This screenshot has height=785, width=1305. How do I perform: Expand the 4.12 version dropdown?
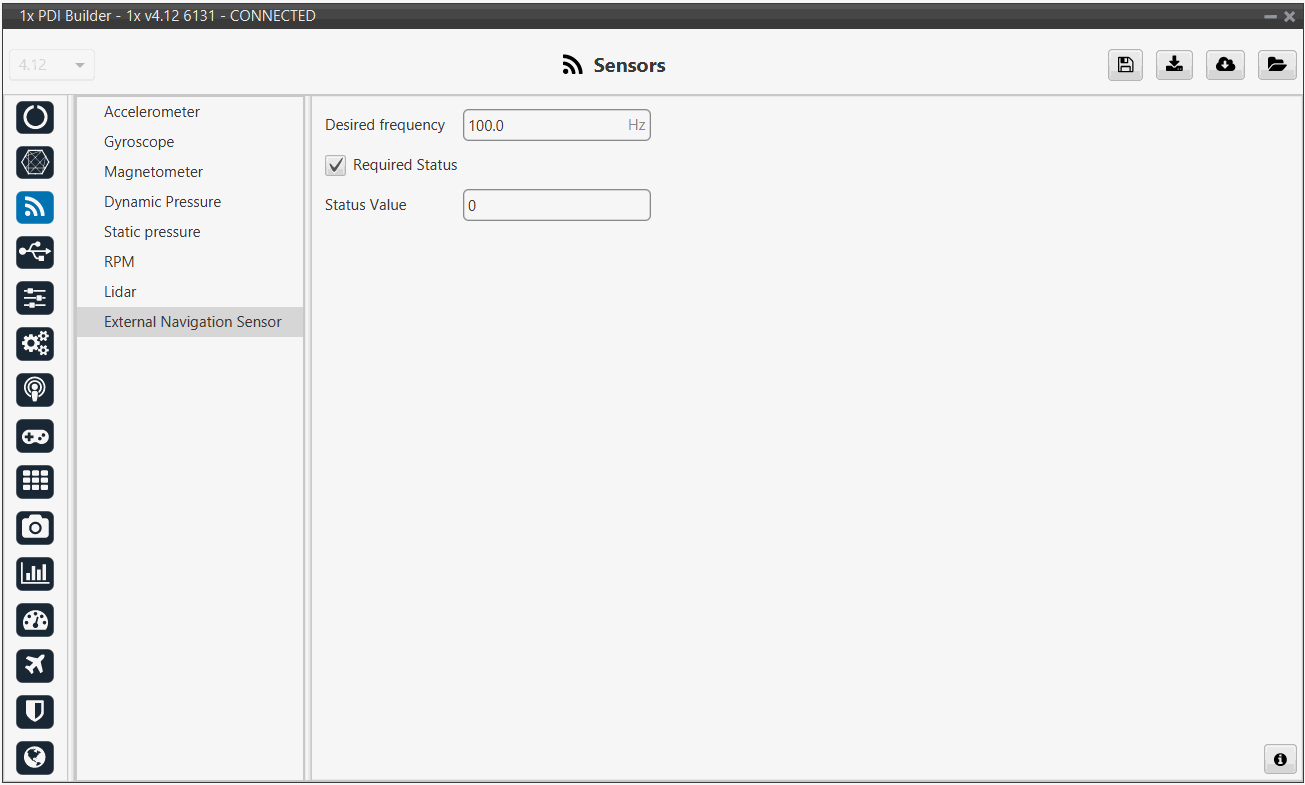coord(52,65)
